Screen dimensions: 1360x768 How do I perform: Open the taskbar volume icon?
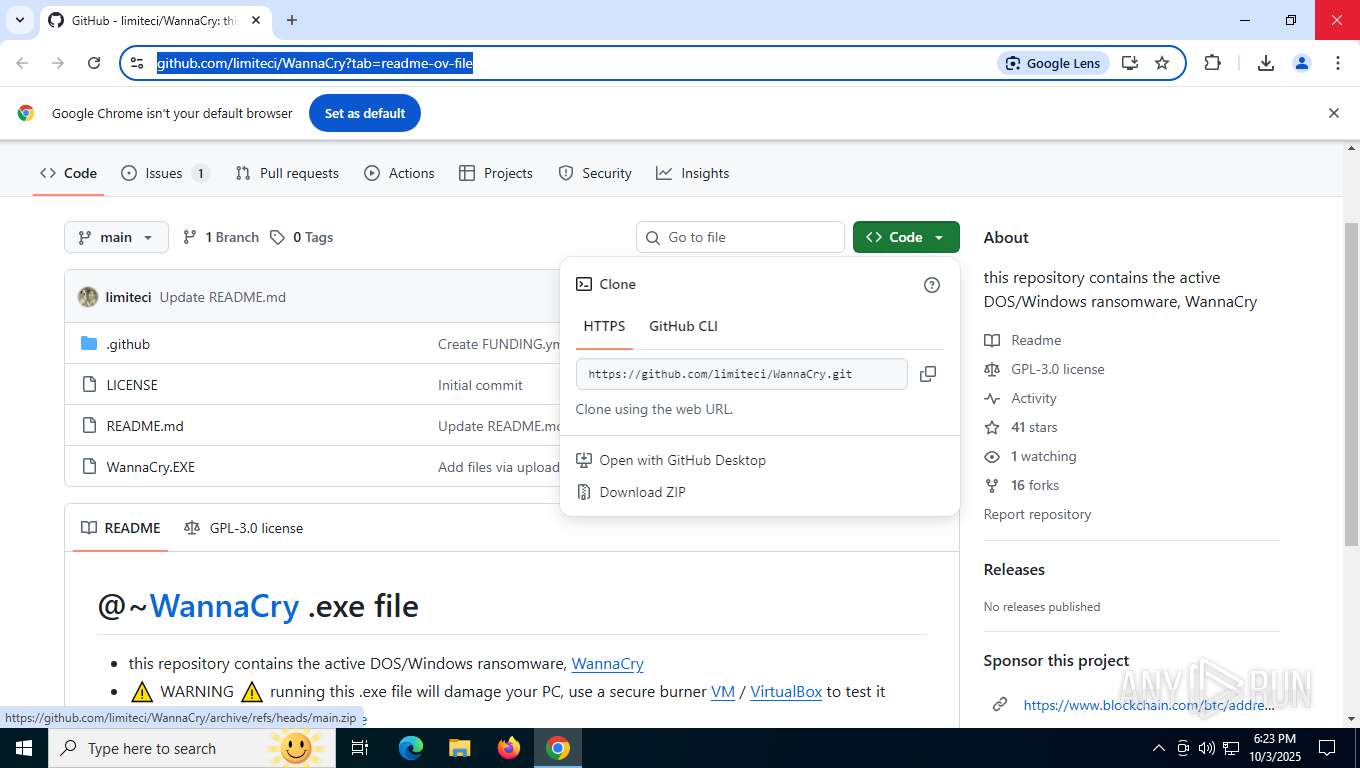click(1207, 748)
